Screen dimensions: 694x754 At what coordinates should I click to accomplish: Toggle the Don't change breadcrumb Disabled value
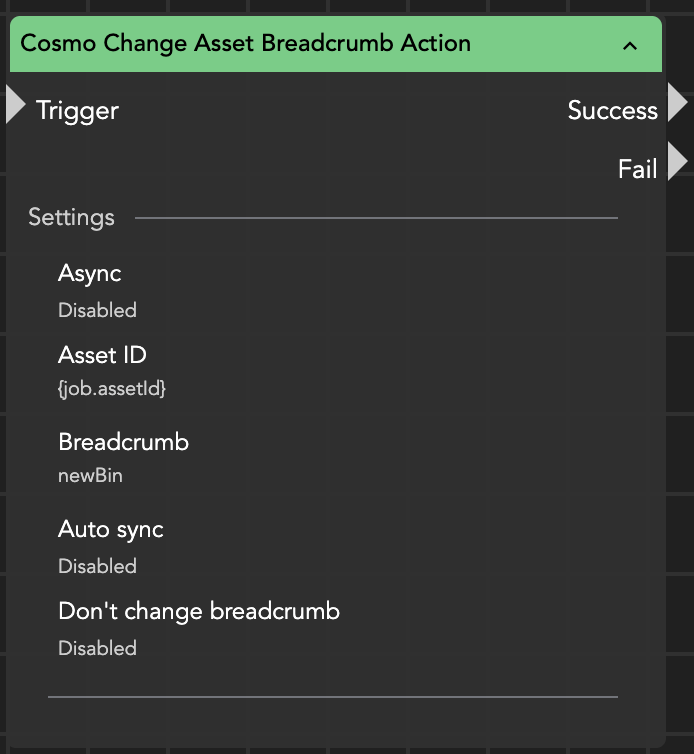pos(97,648)
